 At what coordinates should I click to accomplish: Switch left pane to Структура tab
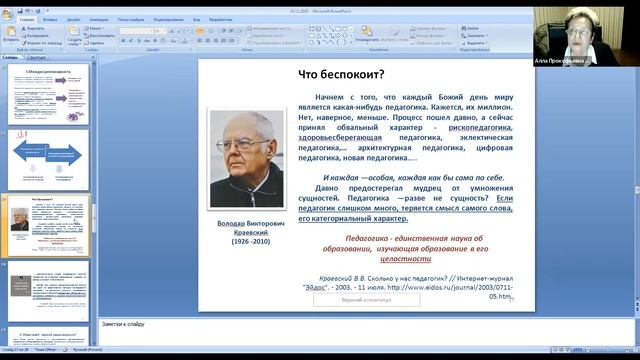coord(36,58)
